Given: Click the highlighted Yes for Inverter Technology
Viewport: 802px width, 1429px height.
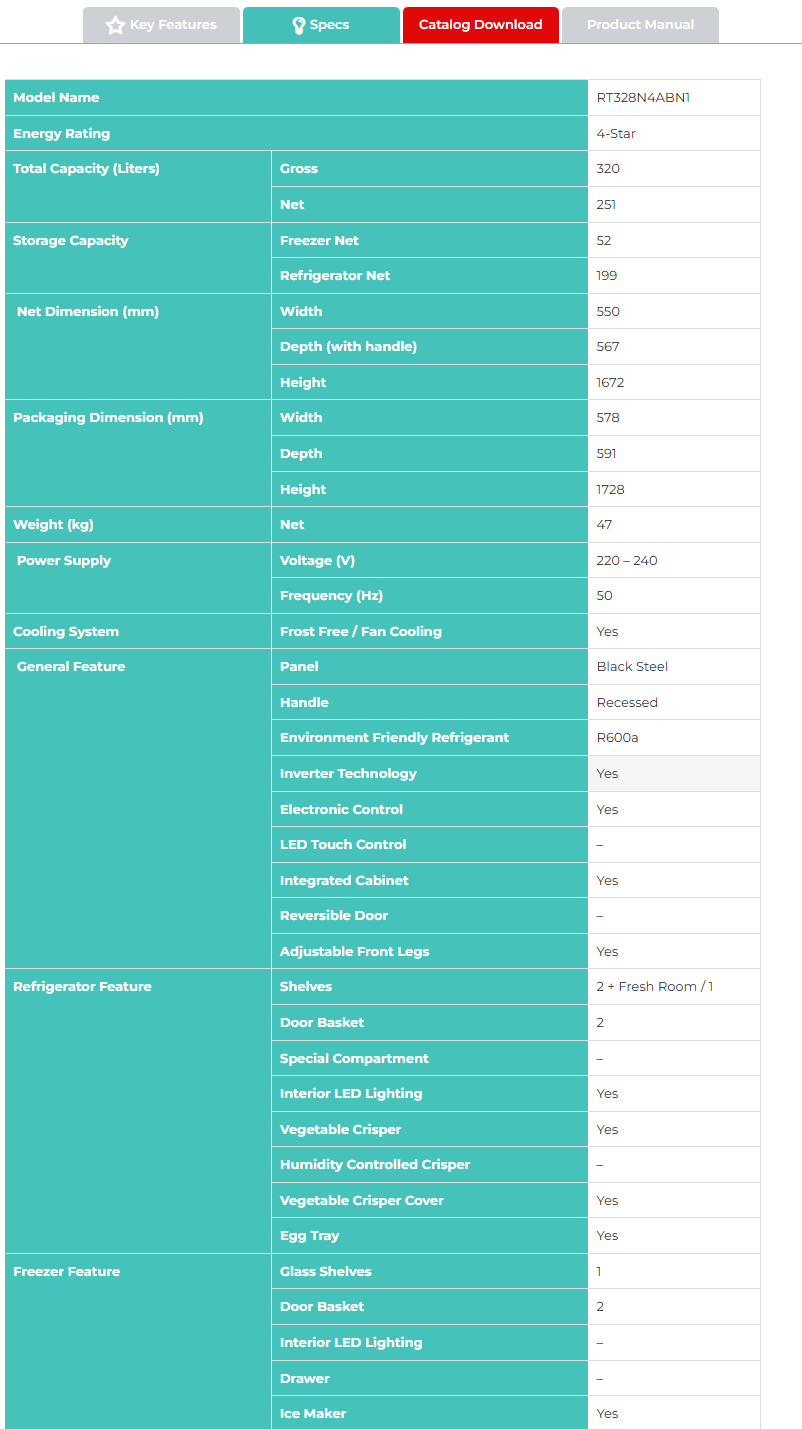Looking at the screenshot, I should coord(607,774).
